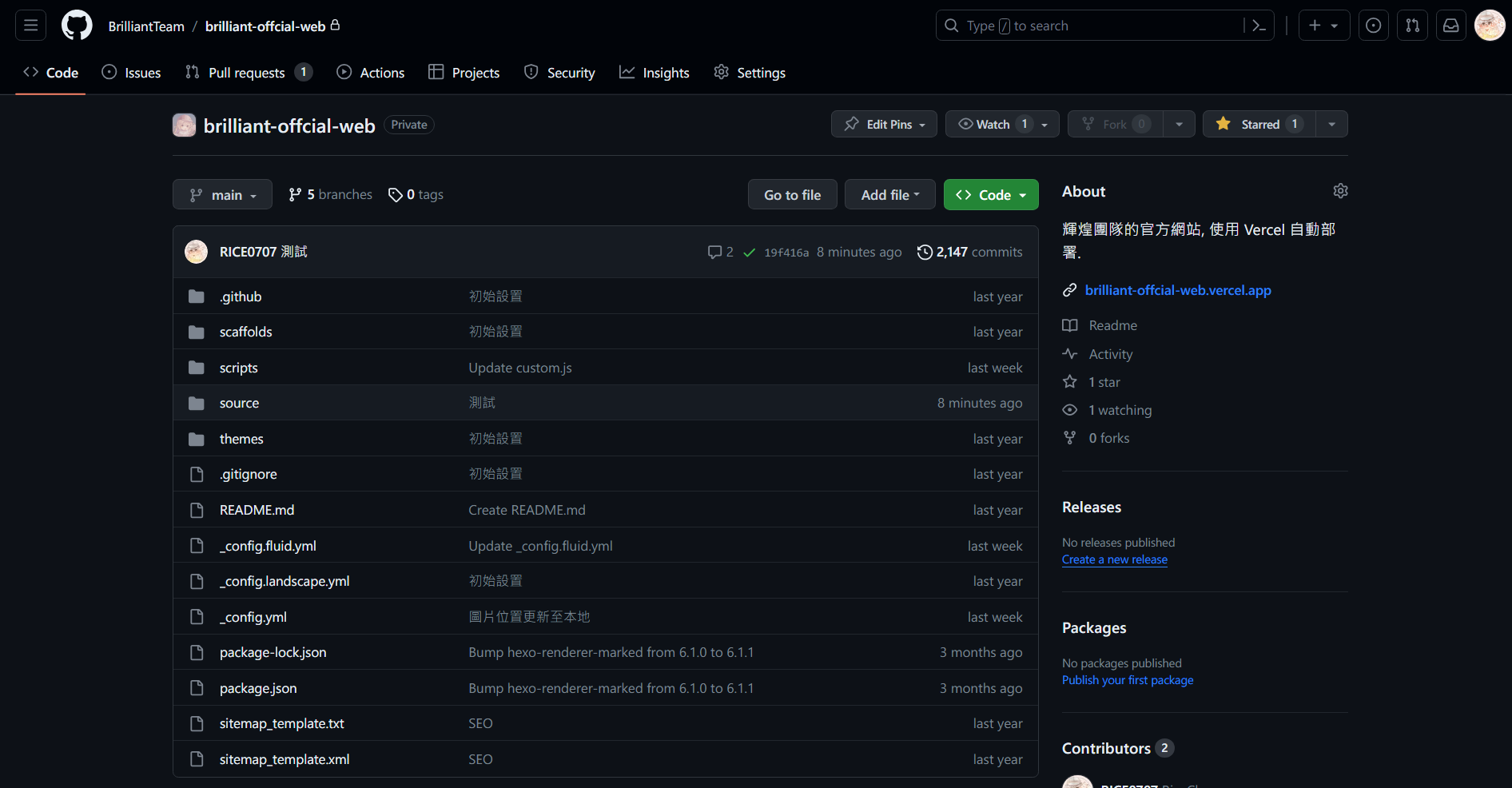Open the sitemap_template.txt file
This screenshot has width=1512, height=788.
281,723
